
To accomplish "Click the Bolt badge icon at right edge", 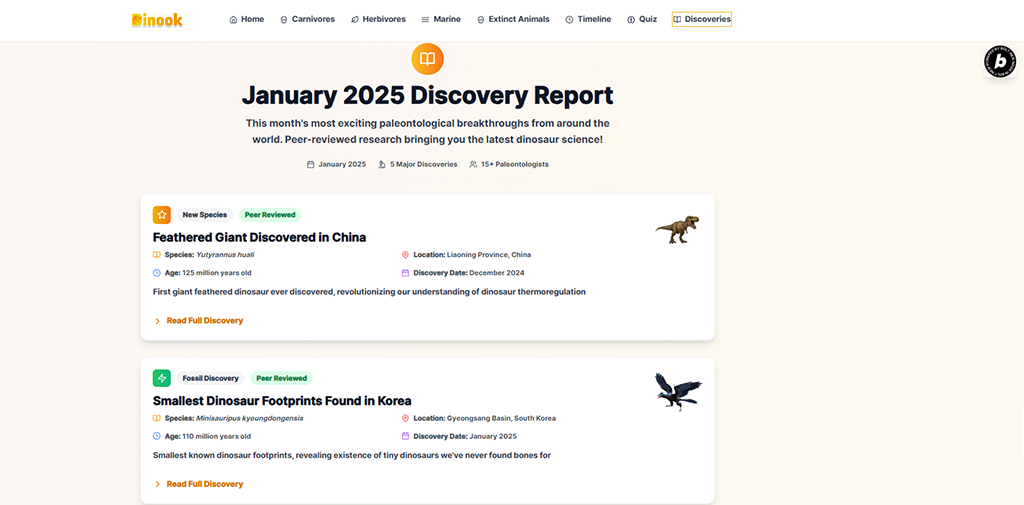I will click(1000, 62).
